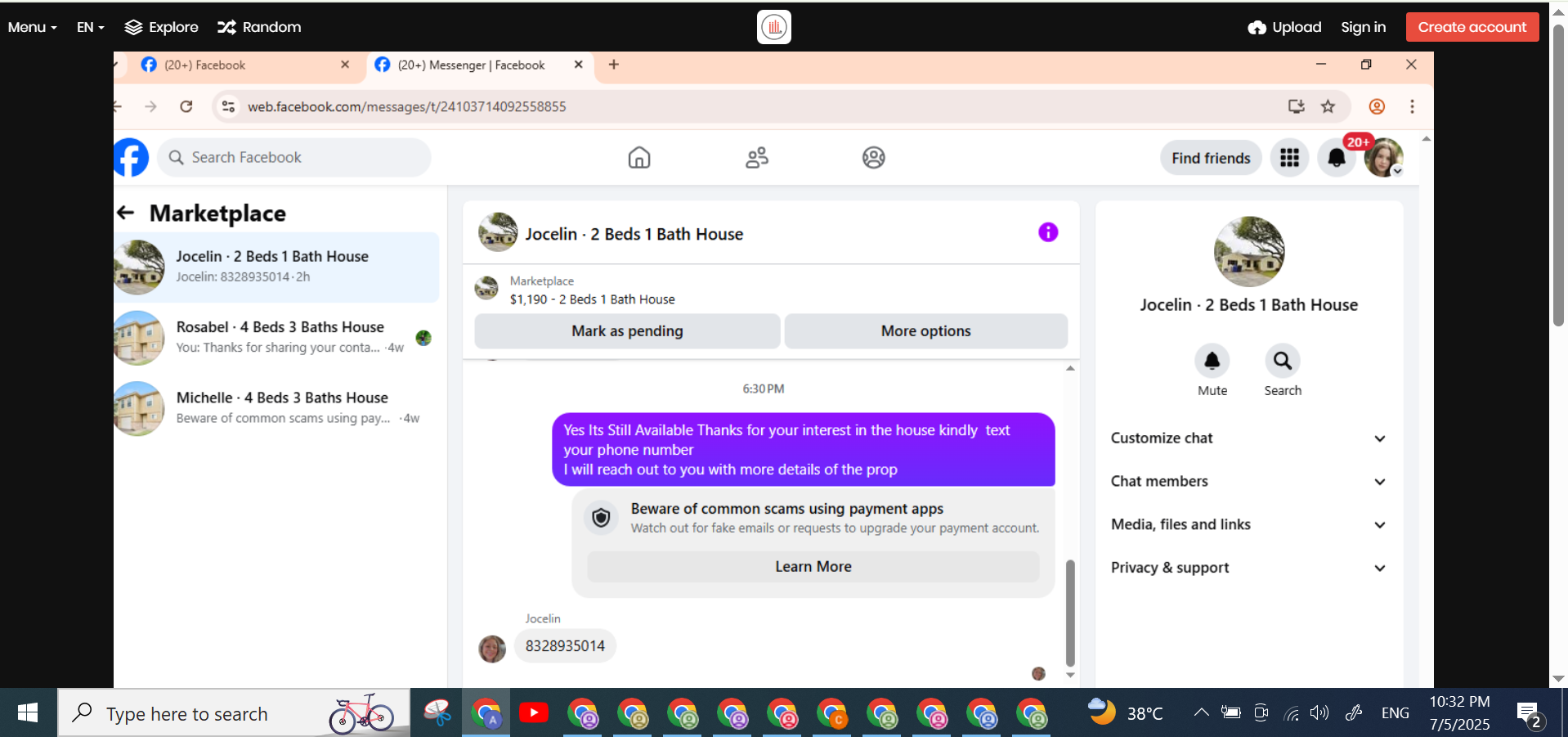Click the $1,190 - 2 Beds 1 Bath House listing
The height and width of the screenshot is (737, 1568).
coord(592,299)
